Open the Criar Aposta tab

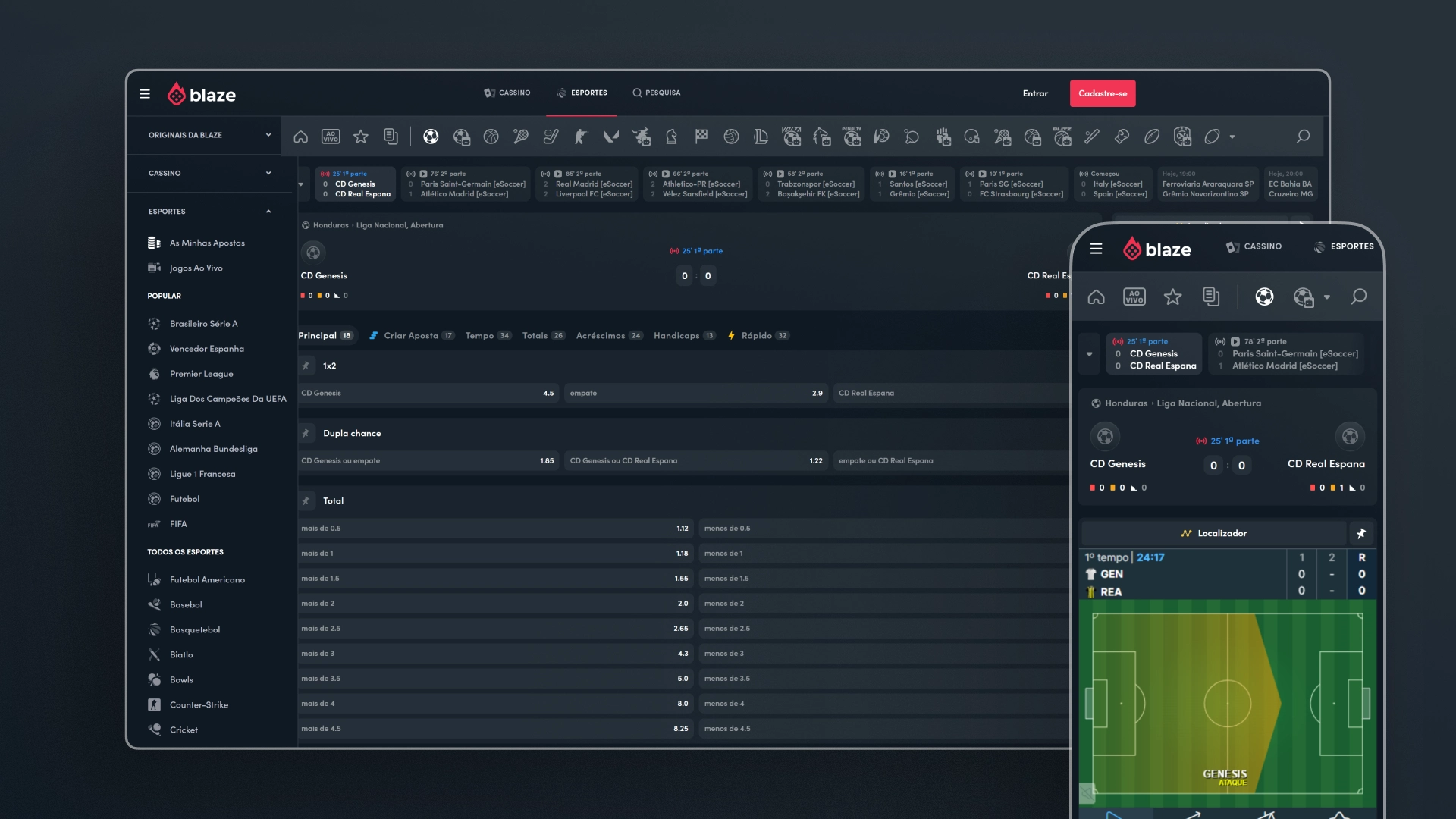pyautogui.click(x=410, y=335)
